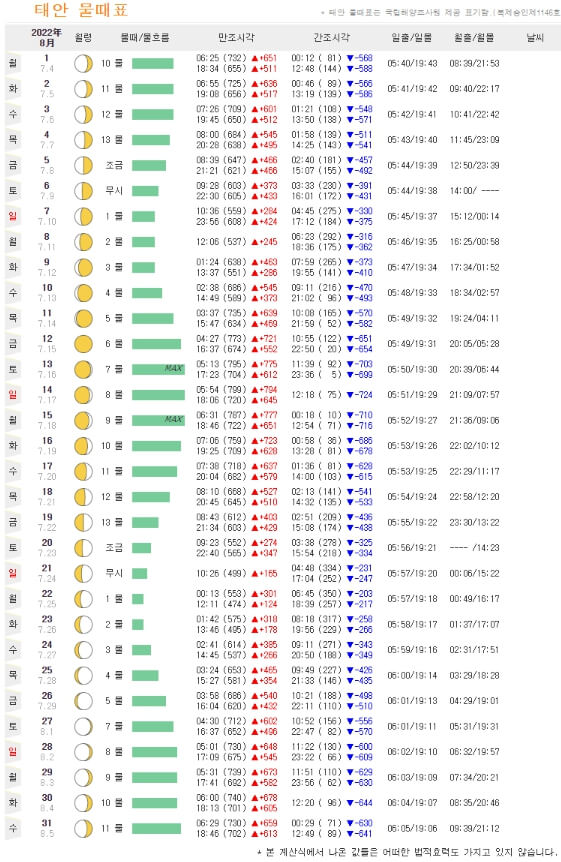Click the low tide time '12:18 ( 75)'
This screenshot has height=862, width=561.
click(x=317, y=395)
